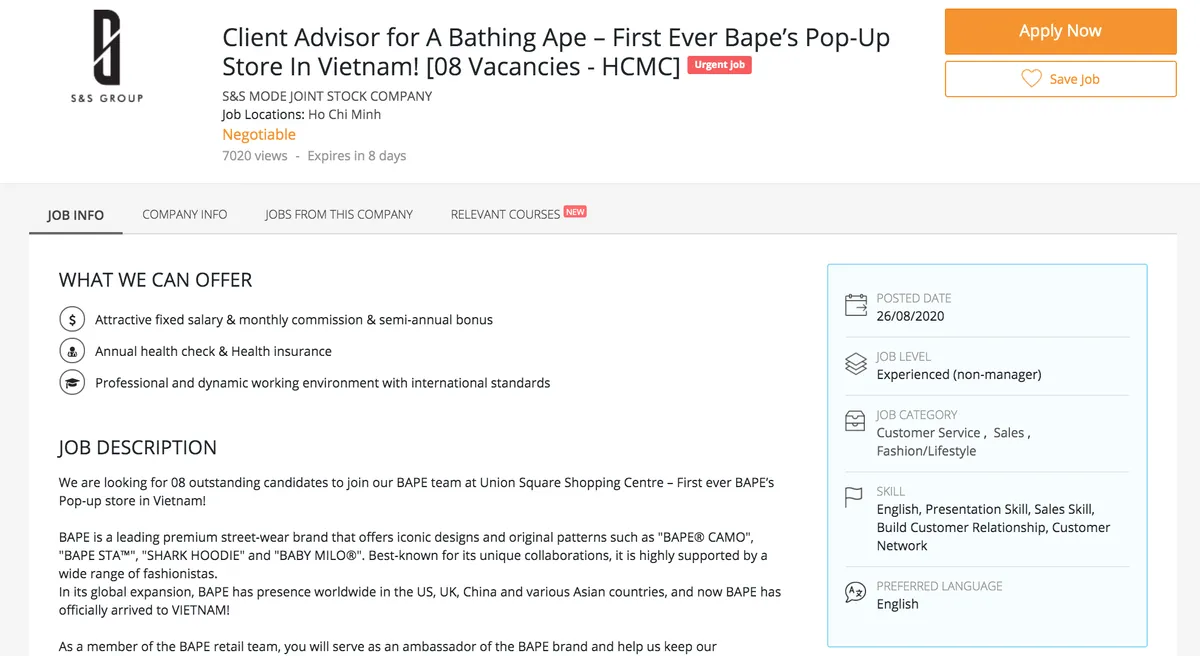Click the heart icon in Save Job

point(1031,79)
